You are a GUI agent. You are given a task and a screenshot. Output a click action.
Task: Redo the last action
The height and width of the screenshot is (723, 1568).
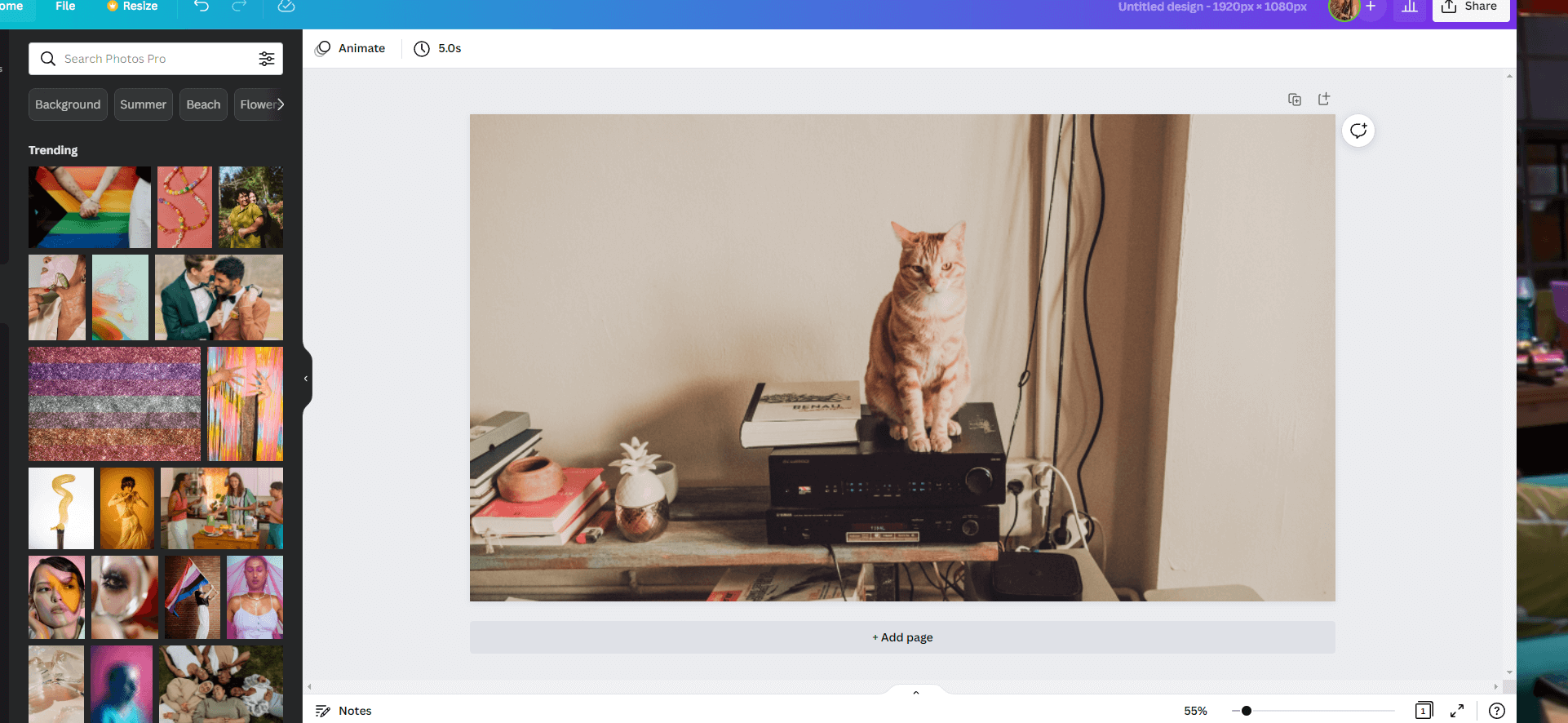[x=239, y=7]
